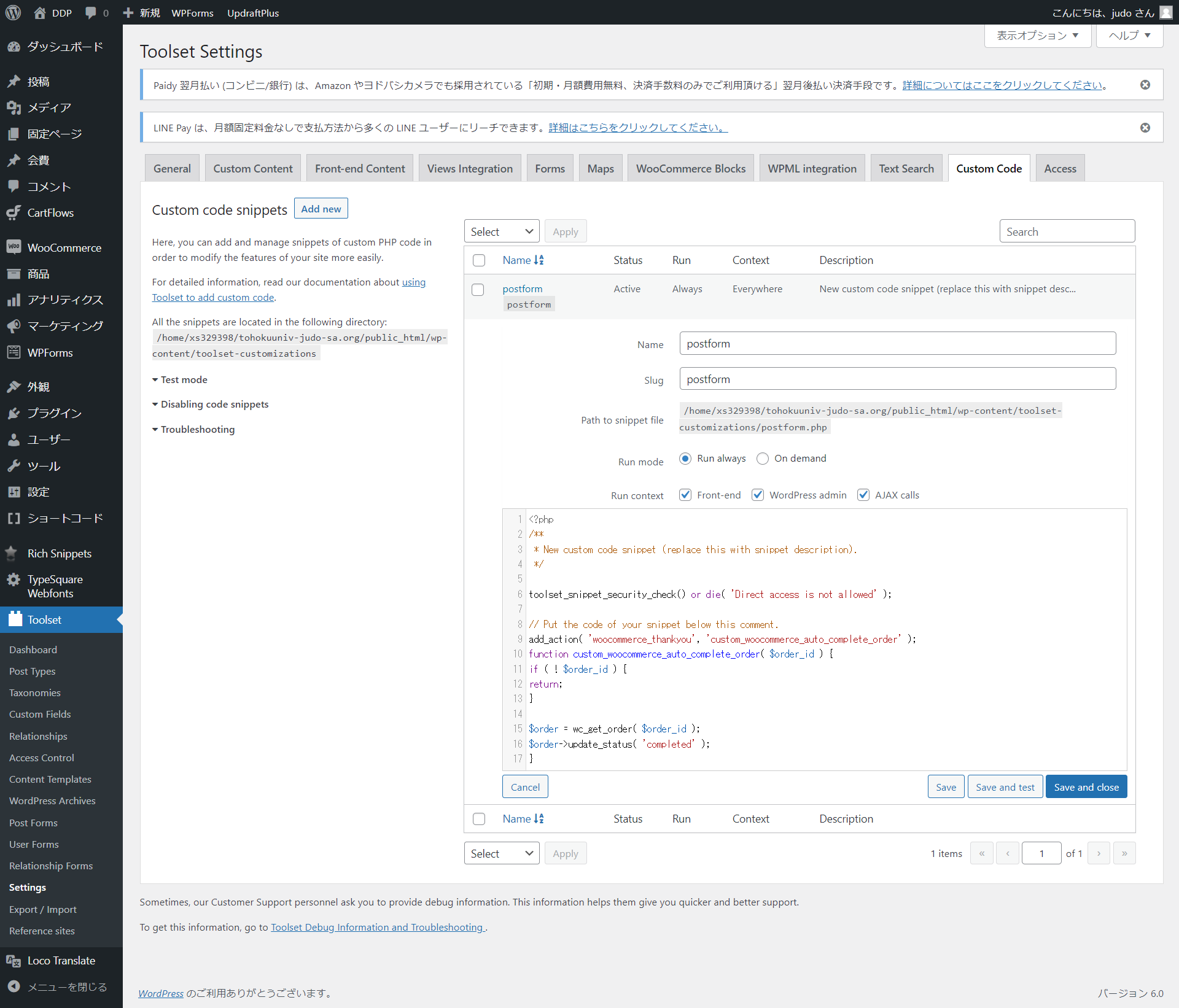
Task: Toggle the select-all checkbox in table footer
Action: (479, 819)
